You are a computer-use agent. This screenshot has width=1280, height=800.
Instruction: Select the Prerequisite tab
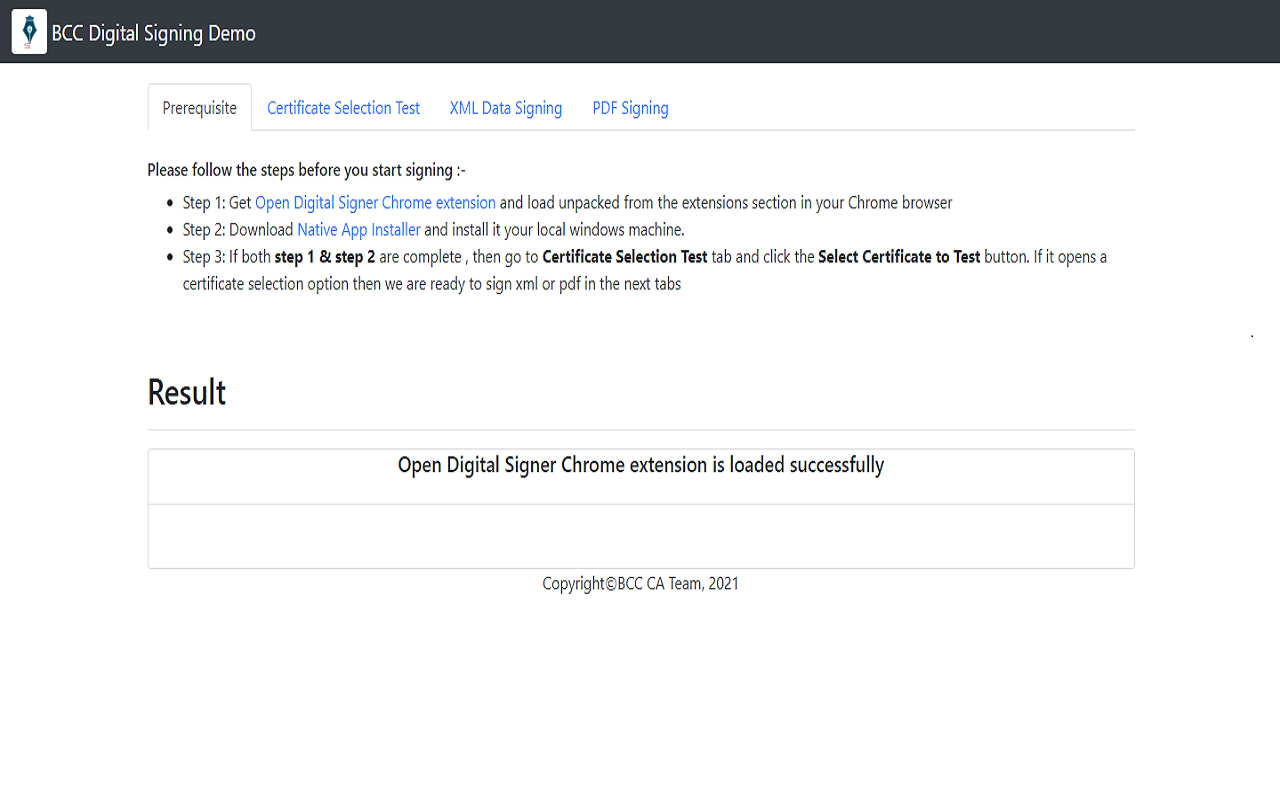(x=200, y=108)
